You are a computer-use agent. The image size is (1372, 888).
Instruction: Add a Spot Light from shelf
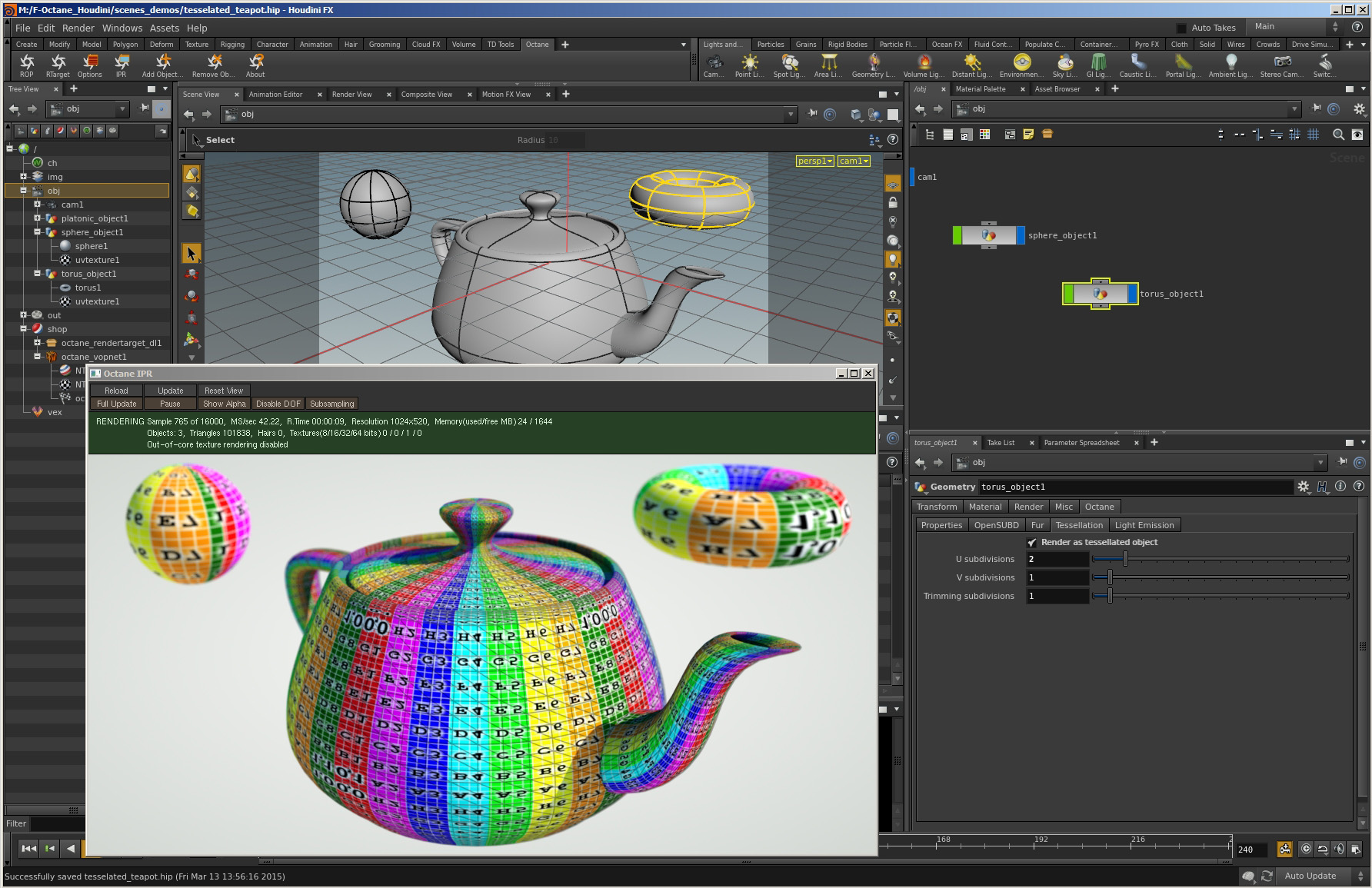(x=790, y=65)
